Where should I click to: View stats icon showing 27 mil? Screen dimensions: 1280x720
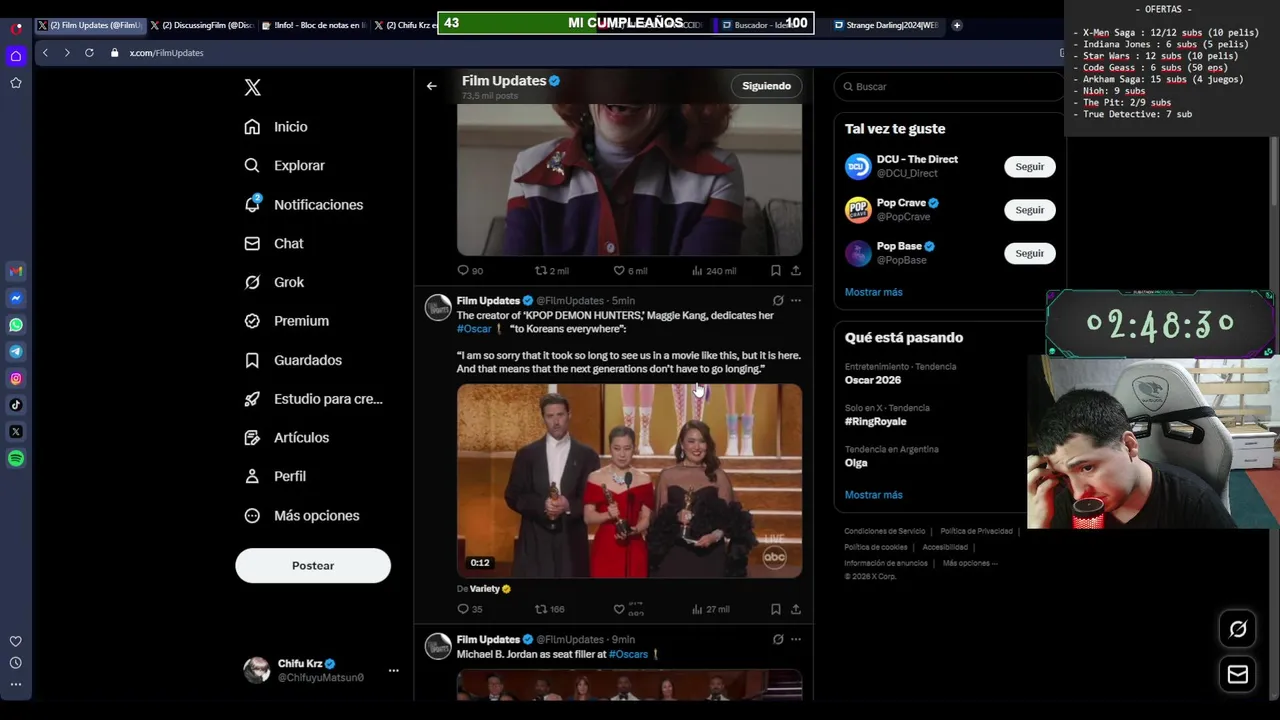[x=697, y=609]
